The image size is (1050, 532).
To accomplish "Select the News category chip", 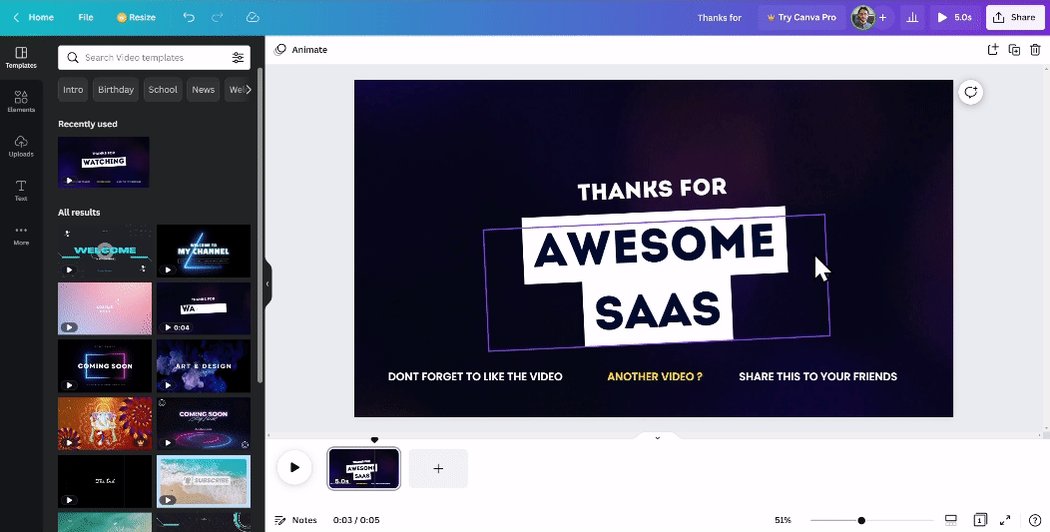I will coord(203,90).
